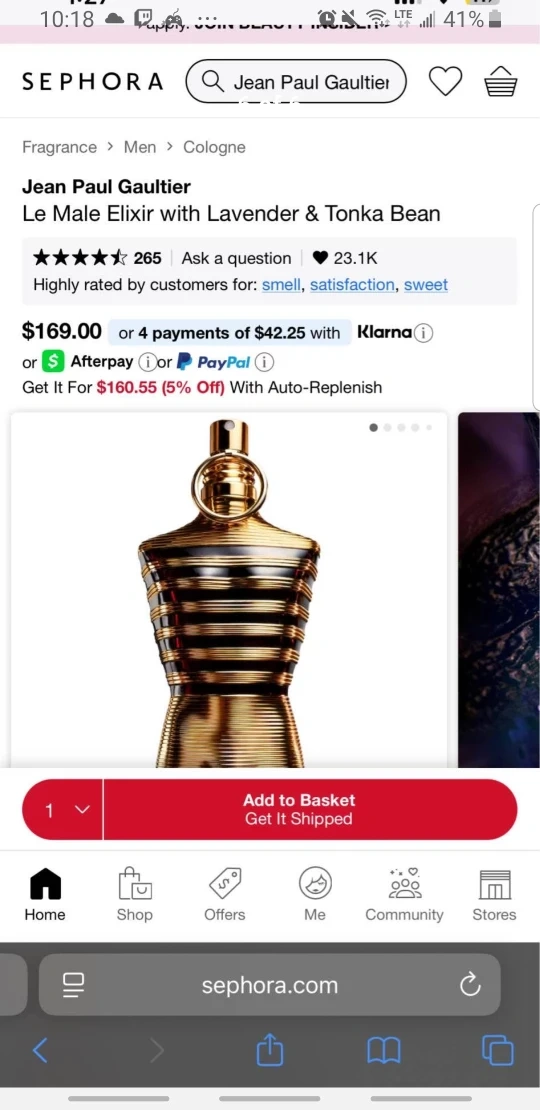Click the Afterpay info icon
Image resolution: width=540 pixels, height=1110 pixels.
pos(147,362)
